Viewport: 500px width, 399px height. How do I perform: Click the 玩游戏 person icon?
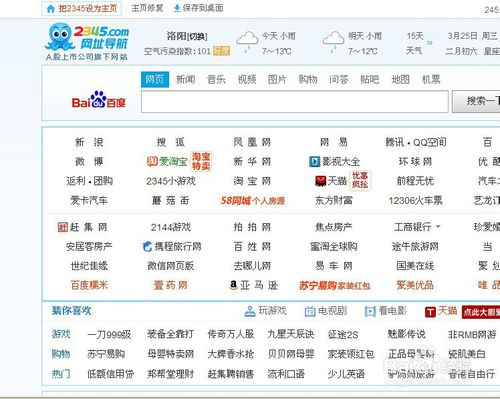click(250, 311)
